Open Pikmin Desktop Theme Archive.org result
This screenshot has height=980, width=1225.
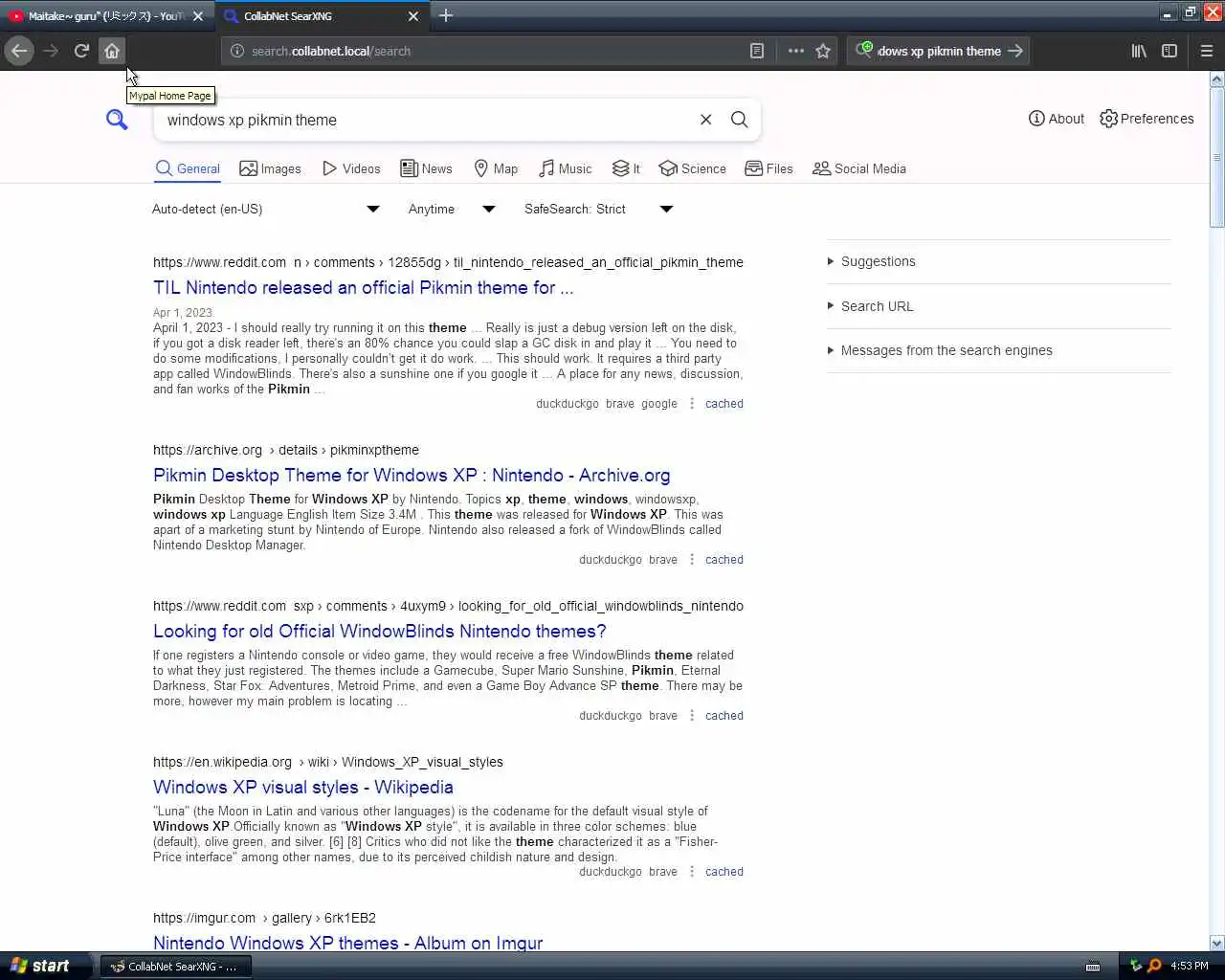412,475
